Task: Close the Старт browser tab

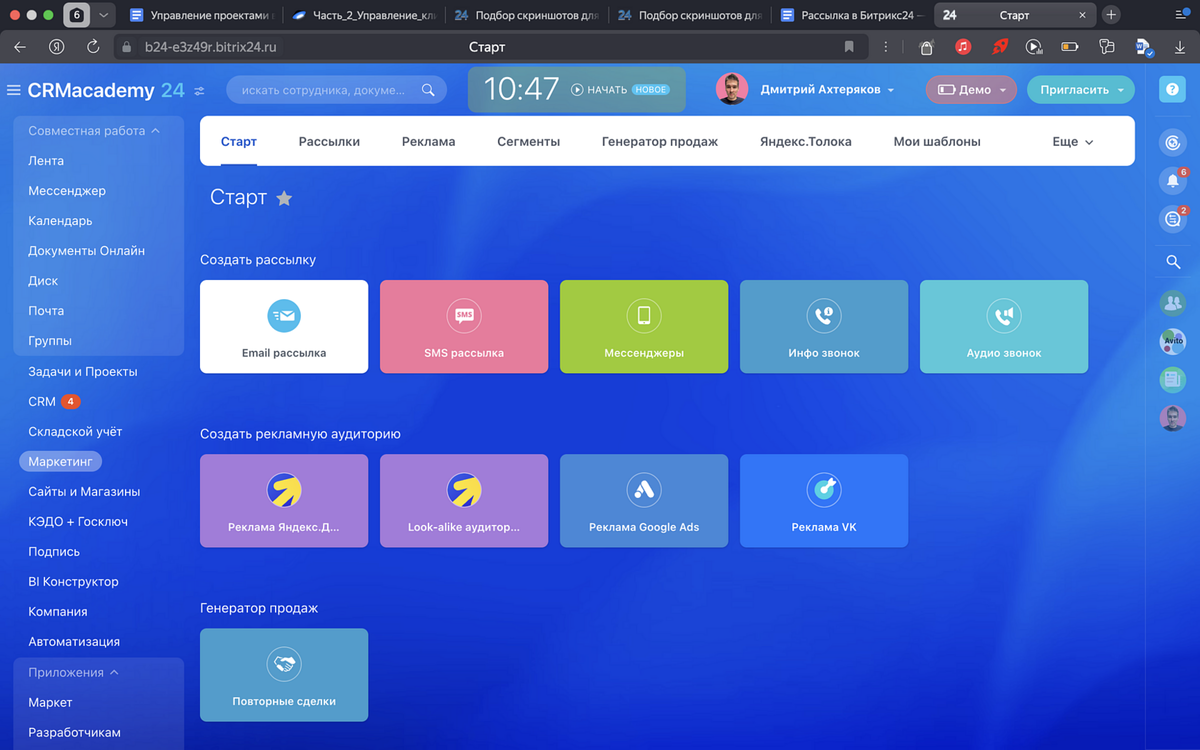Action: (1082, 15)
